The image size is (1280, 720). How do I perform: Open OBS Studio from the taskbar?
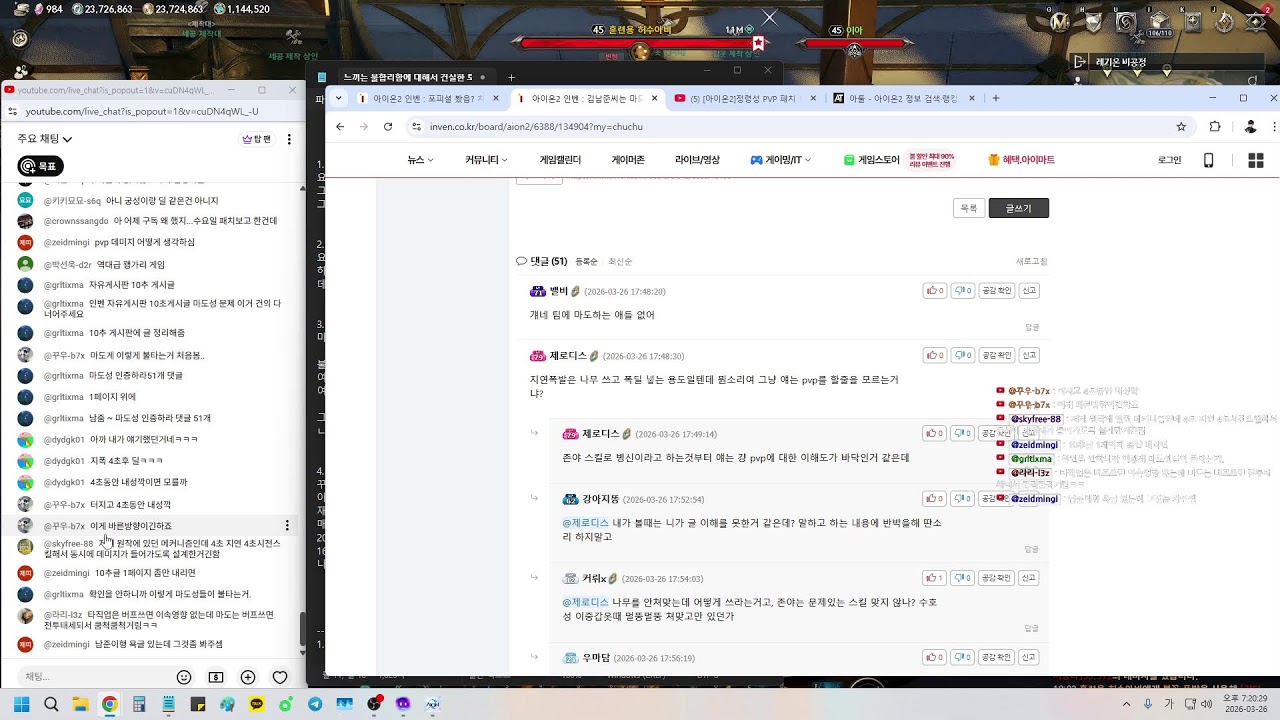point(374,704)
